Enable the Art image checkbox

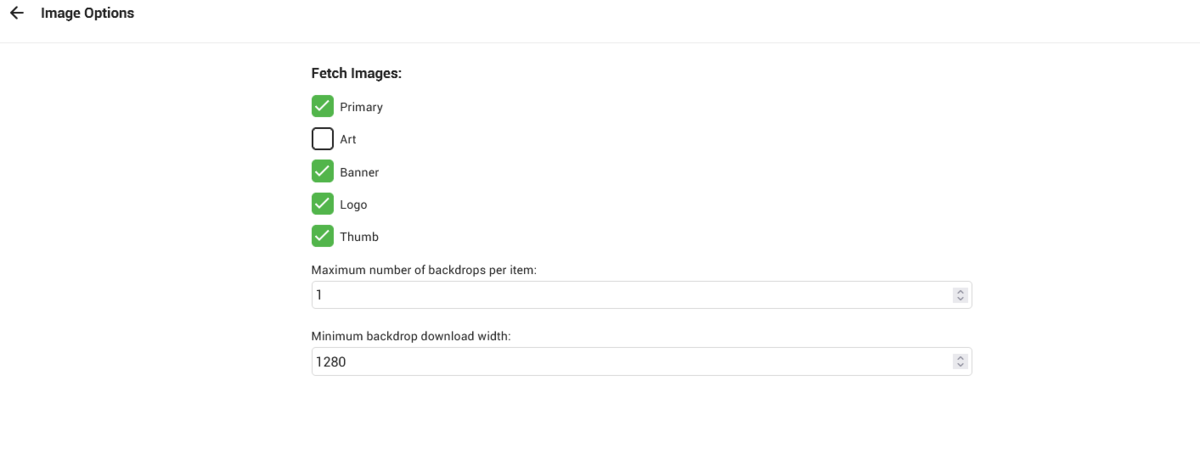322,139
